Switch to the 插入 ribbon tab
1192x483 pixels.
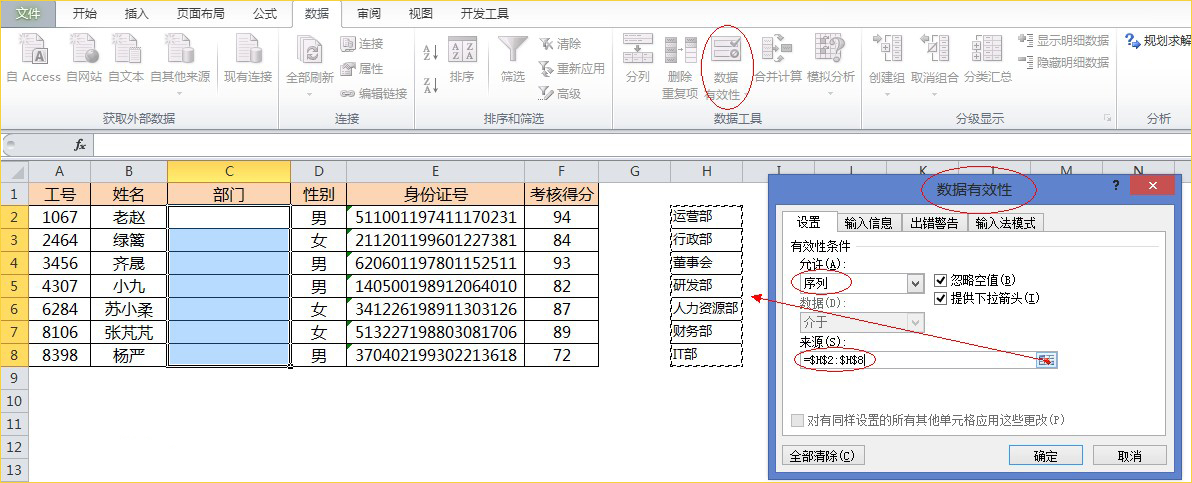[136, 14]
